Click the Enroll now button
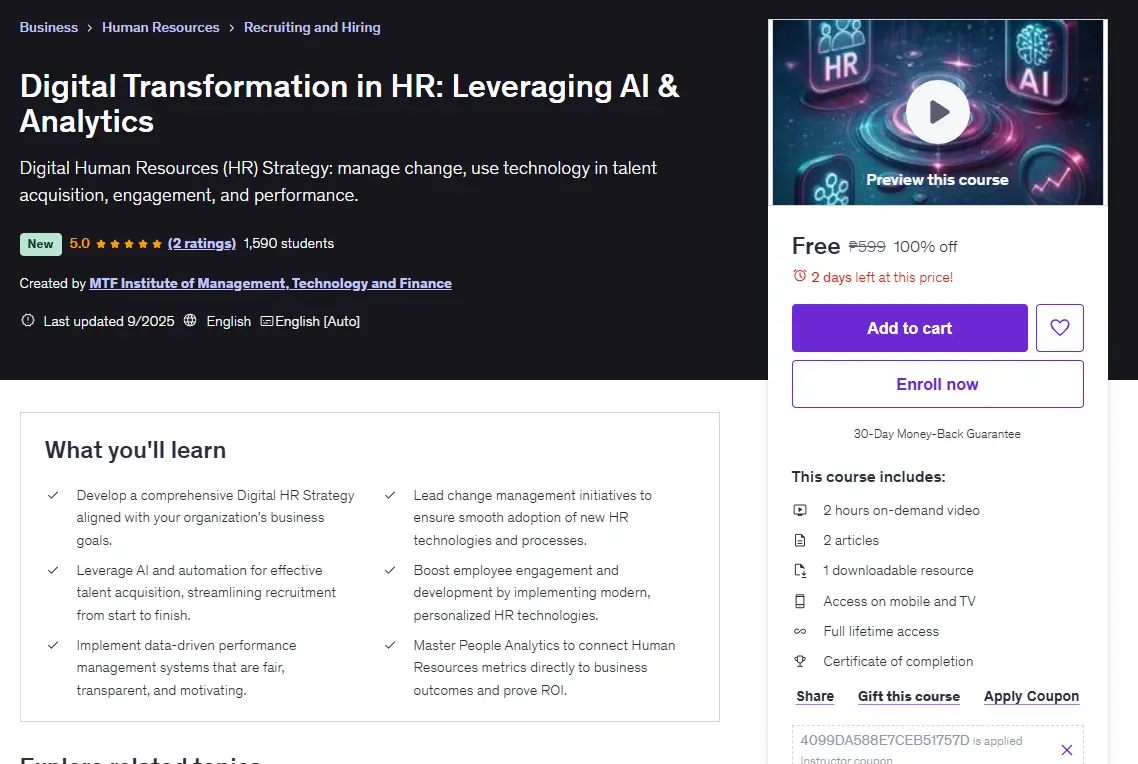1138x764 pixels. (938, 384)
